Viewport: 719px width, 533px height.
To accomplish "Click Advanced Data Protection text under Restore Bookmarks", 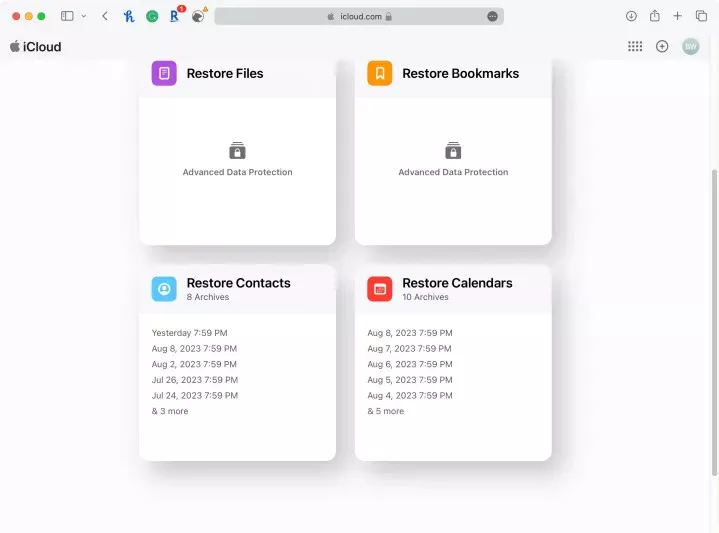I will point(453,172).
